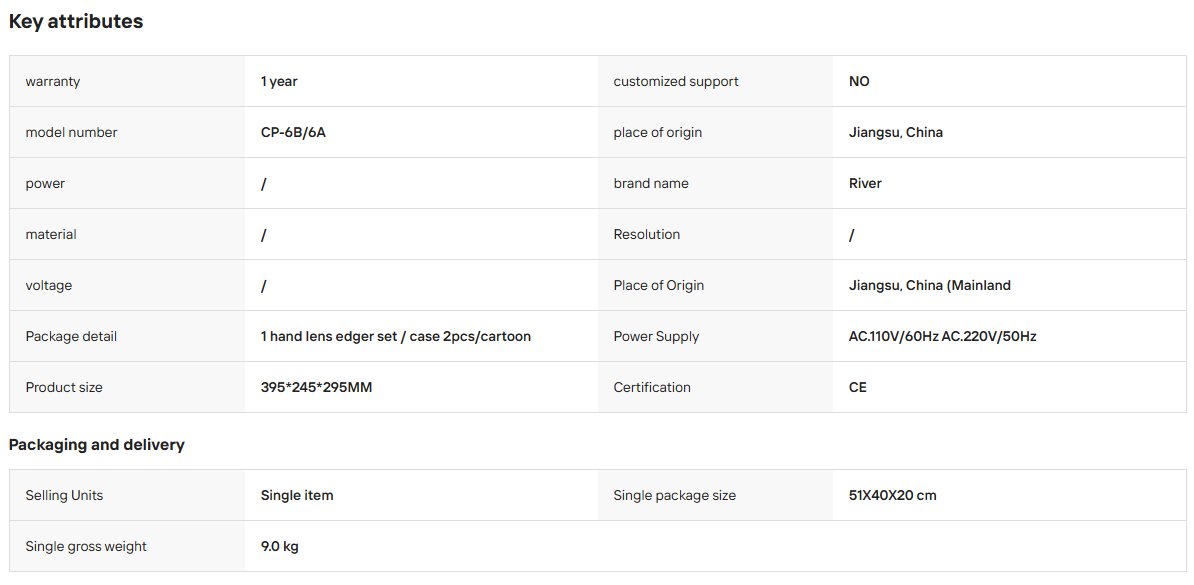Image resolution: width=1194 pixels, height=585 pixels.
Task: Click the Resolution attribute label
Action: [x=646, y=235]
